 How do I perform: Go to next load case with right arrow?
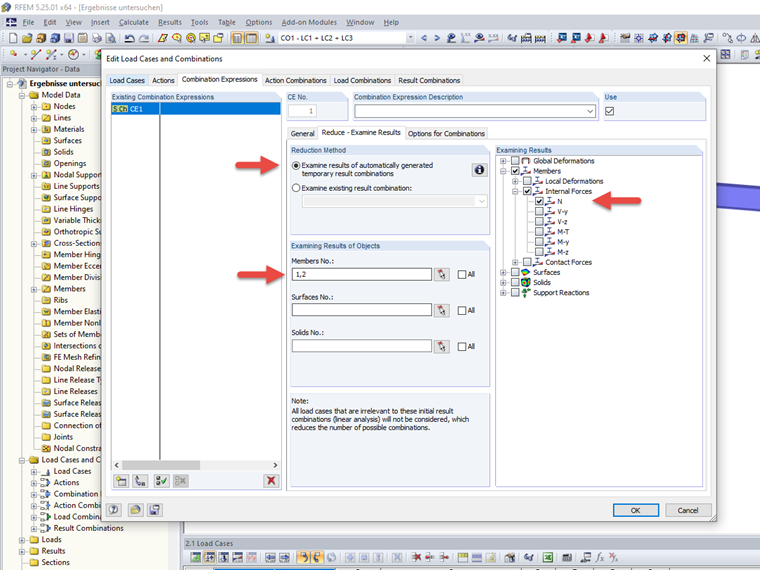[437, 38]
